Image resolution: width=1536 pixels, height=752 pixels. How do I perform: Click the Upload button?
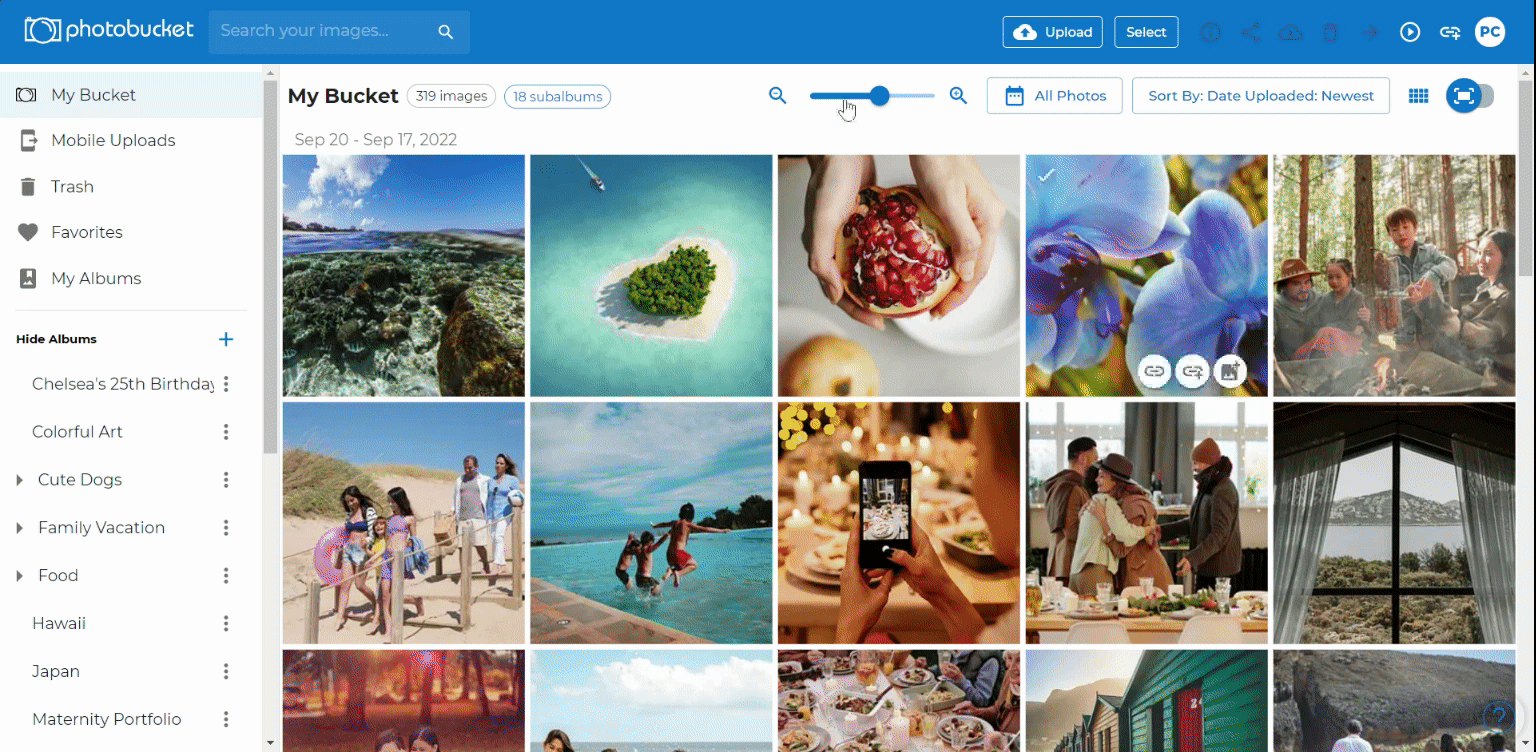(1053, 32)
